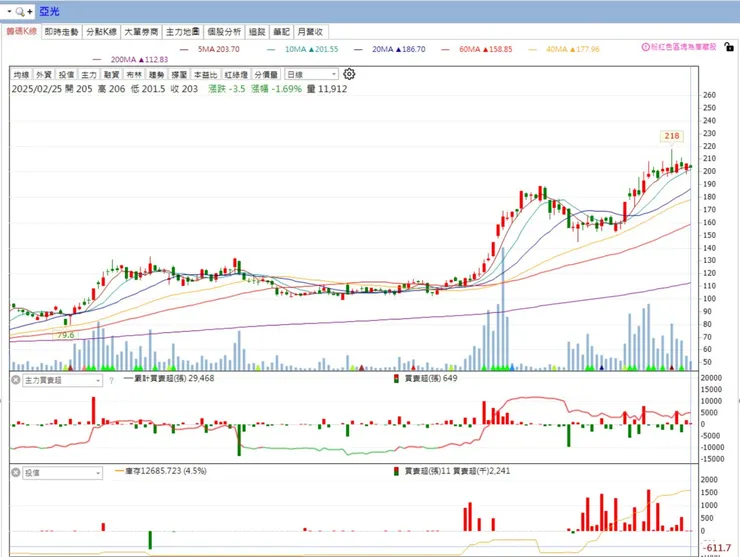Click the purple line swatch beside 200MA
Viewport: 740px width, 557px height.
point(97,59)
